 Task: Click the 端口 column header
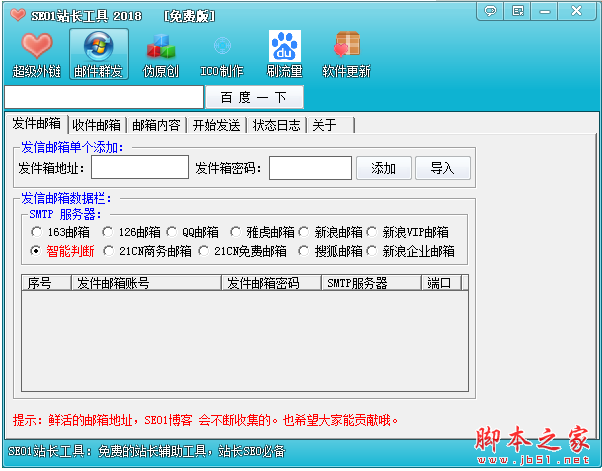(x=442, y=283)
